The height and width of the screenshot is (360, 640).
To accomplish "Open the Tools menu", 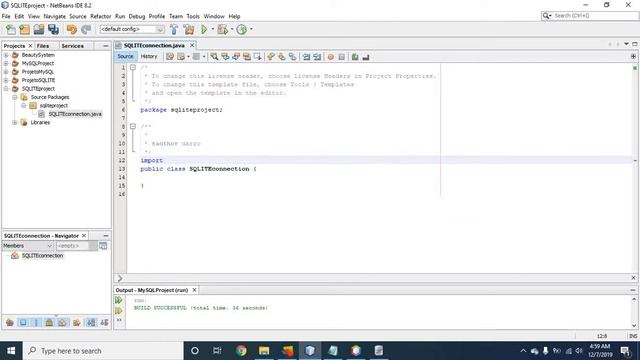I will [193, 16].
